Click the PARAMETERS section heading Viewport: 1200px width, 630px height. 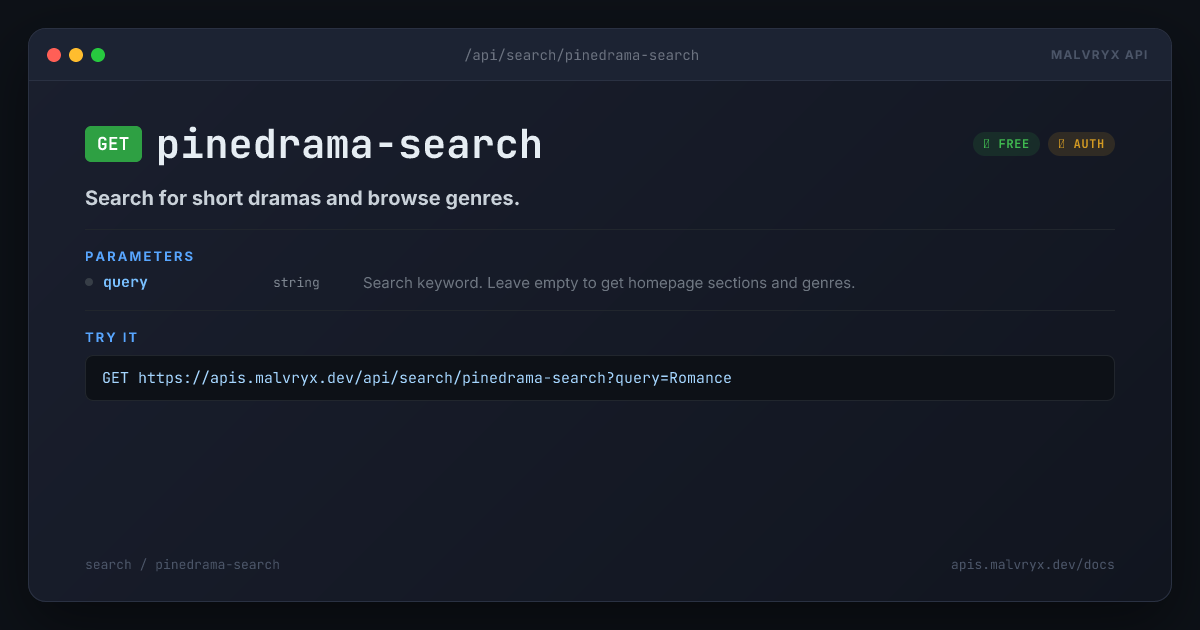140,256
